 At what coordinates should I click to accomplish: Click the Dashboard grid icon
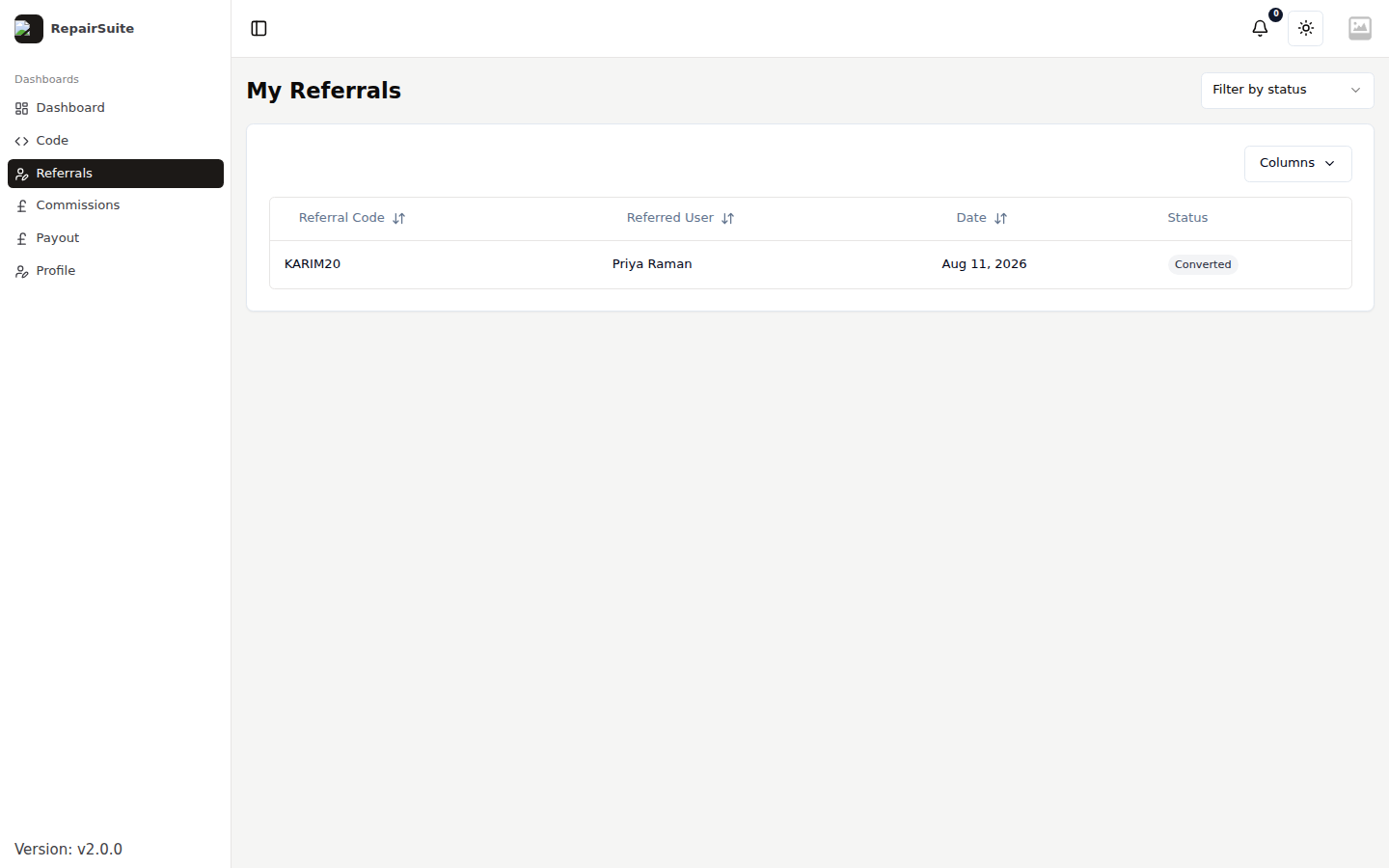click(21, 109)
